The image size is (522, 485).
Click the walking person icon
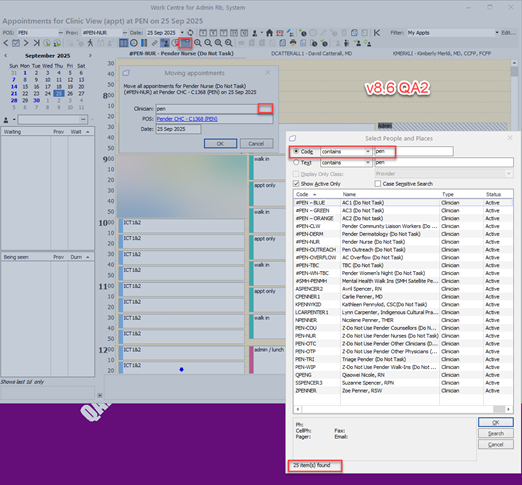click(x=90, y=43)
